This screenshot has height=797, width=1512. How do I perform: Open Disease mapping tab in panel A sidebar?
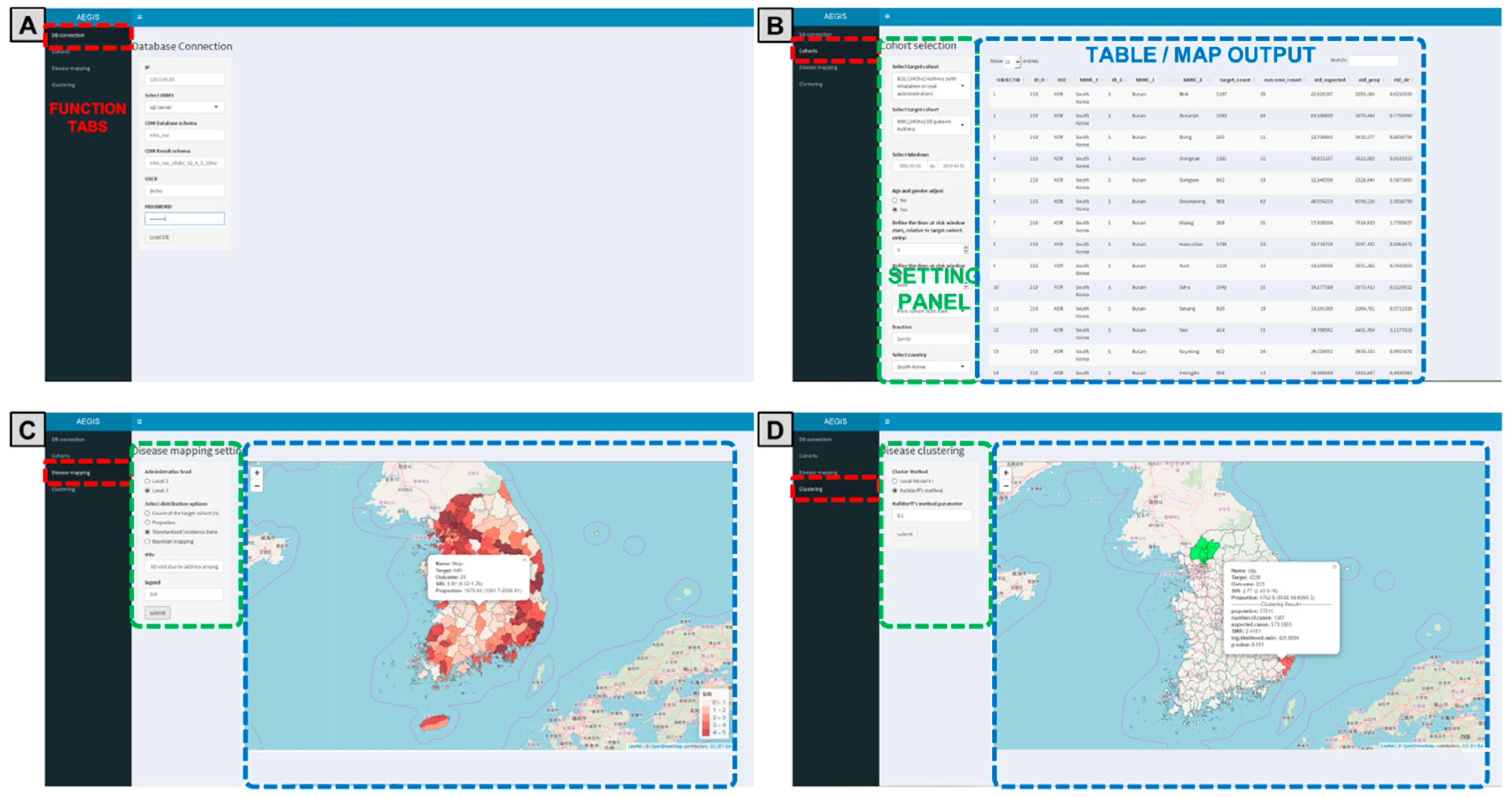(70, 68)
